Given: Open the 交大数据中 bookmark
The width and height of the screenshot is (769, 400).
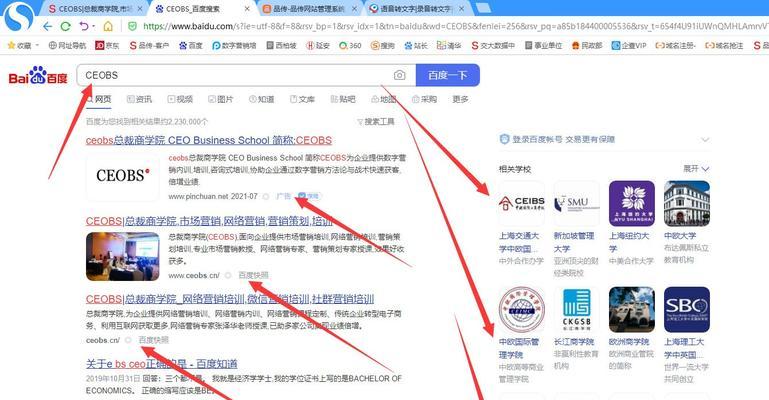Looking at the screenshot, I should 493,45.
